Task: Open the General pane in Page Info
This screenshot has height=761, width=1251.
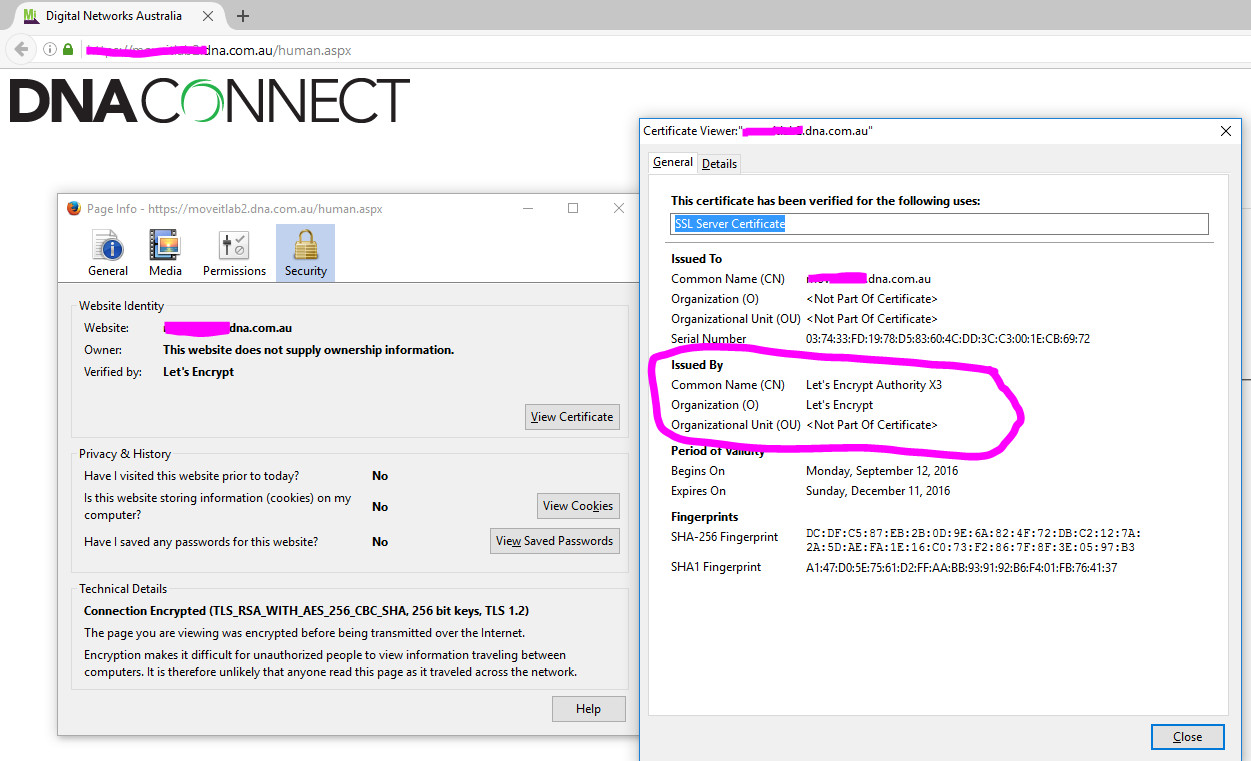Action: [x=108, y=253]
